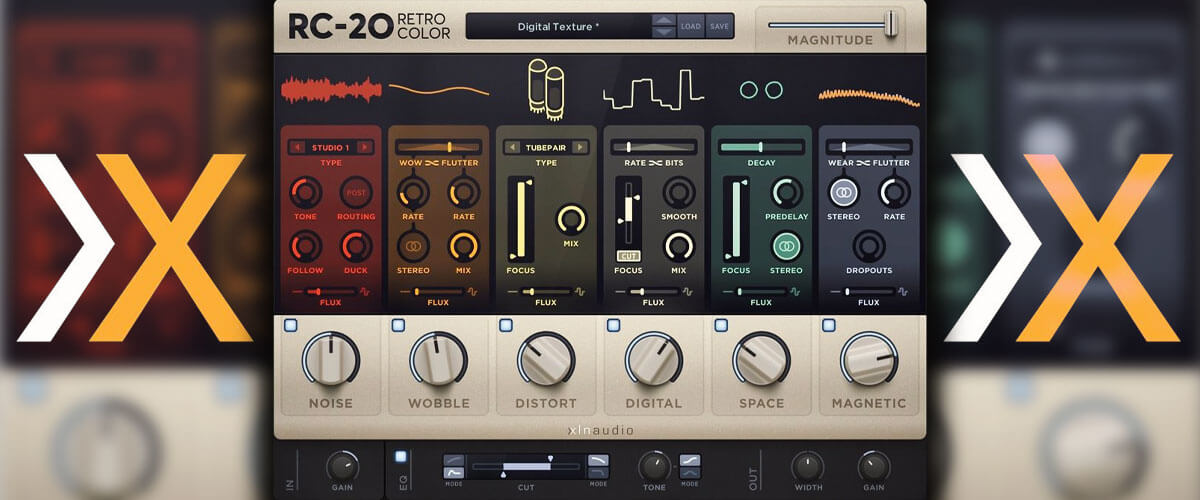Click the Noise Follow knob
Screen dimensions: 1200x500
(304, 245)
